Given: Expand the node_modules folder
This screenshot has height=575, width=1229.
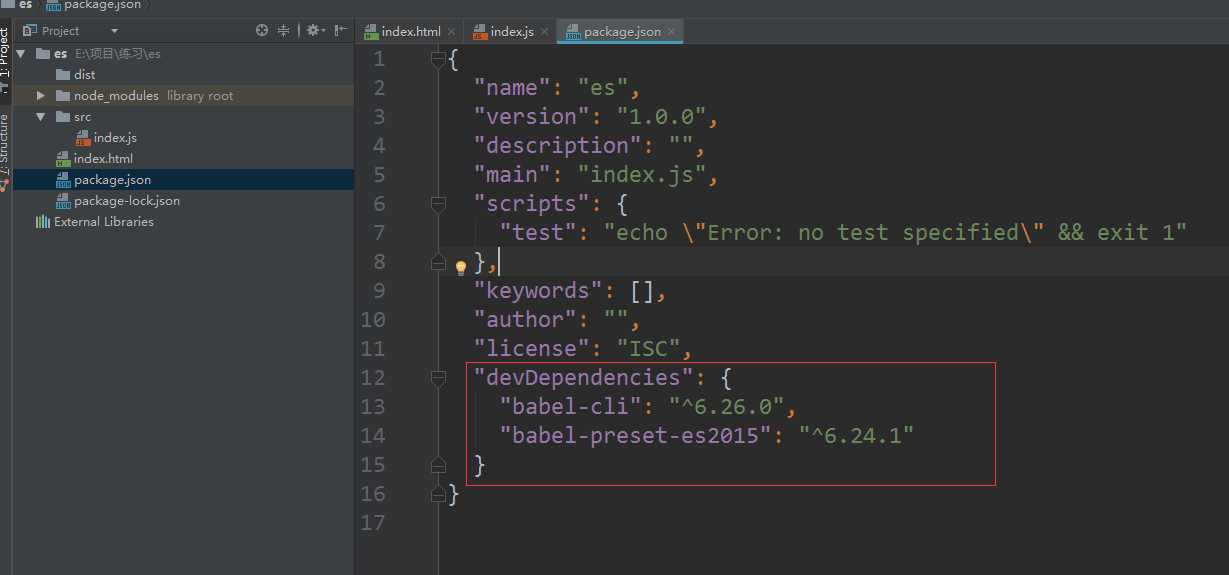Looking at the screenshot, I should 41,96.
